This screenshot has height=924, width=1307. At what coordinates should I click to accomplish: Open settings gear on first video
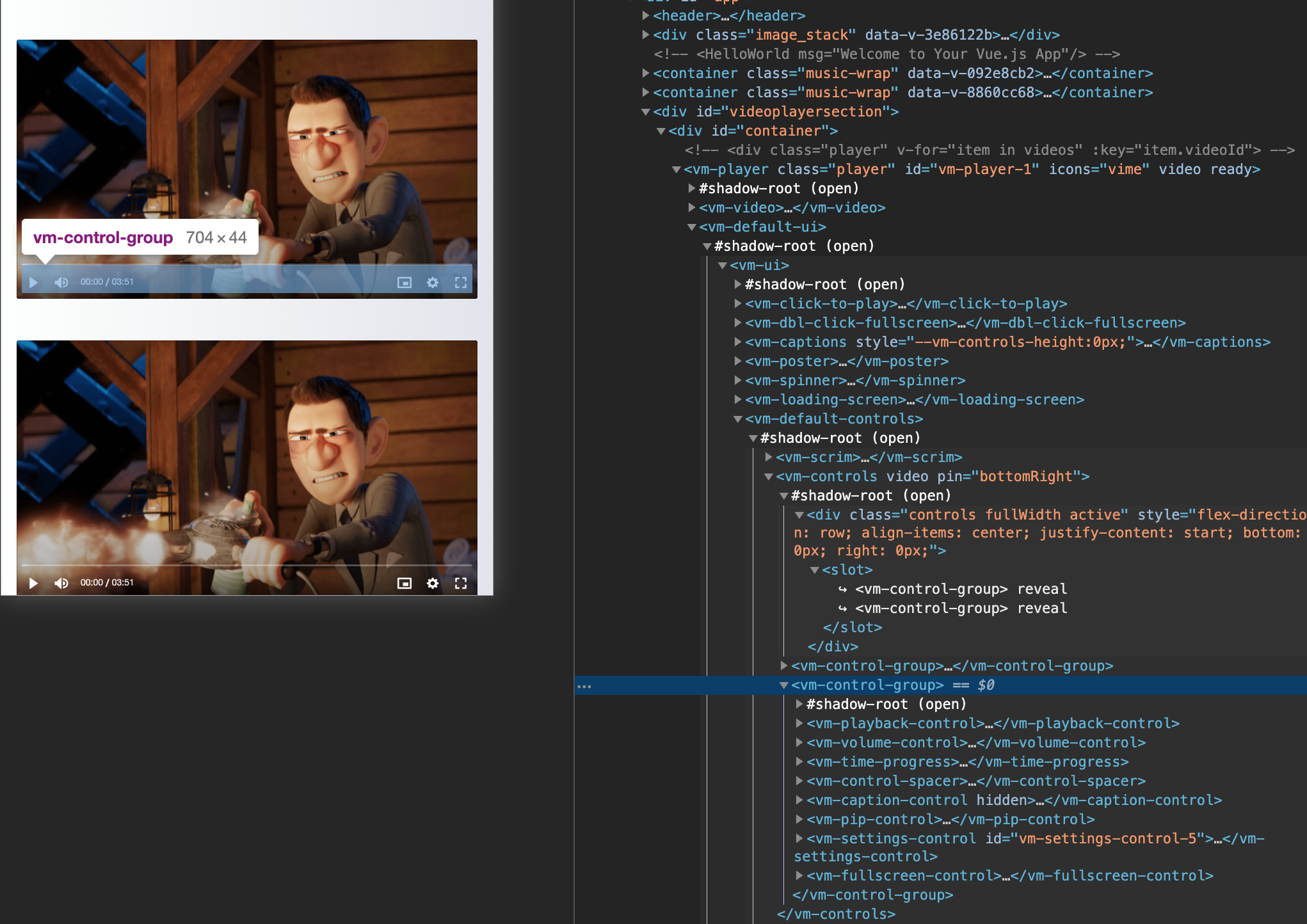click(433, 282)
